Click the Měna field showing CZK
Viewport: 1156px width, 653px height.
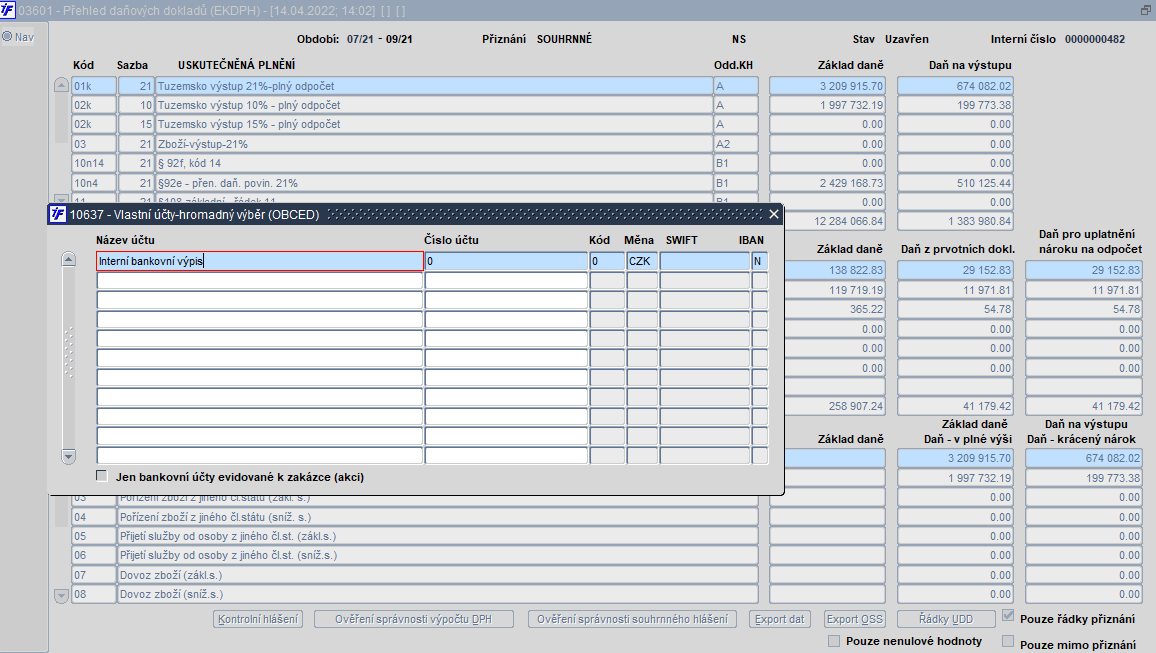point(642,261)
